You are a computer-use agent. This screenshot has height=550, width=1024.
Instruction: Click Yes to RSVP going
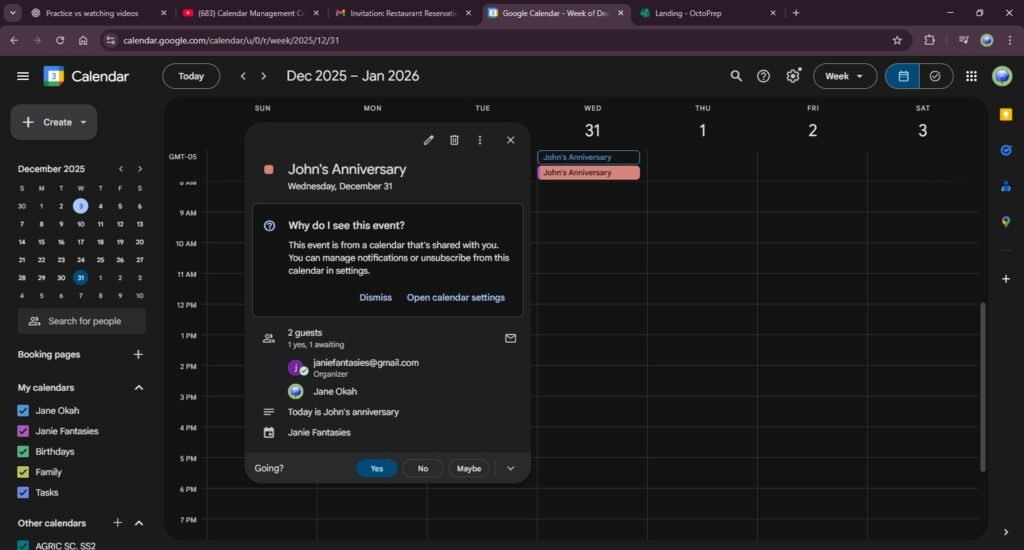tap(376, 468)
